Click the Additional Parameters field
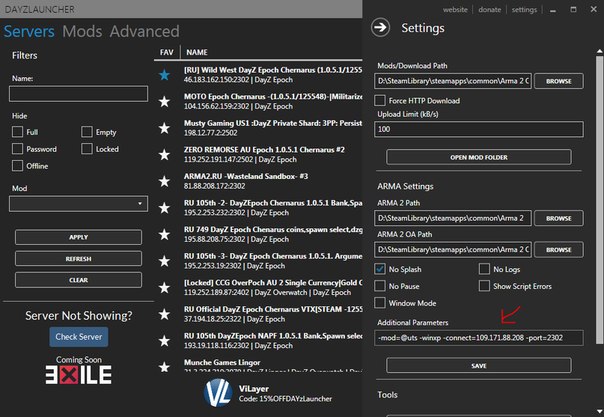 [x=479, y=338]
